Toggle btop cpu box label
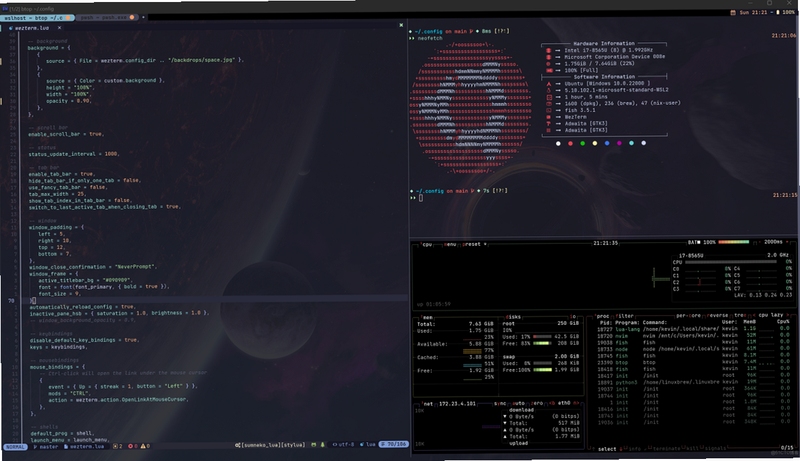Viewport: 800px width, 461px height. tap(426, 244)
